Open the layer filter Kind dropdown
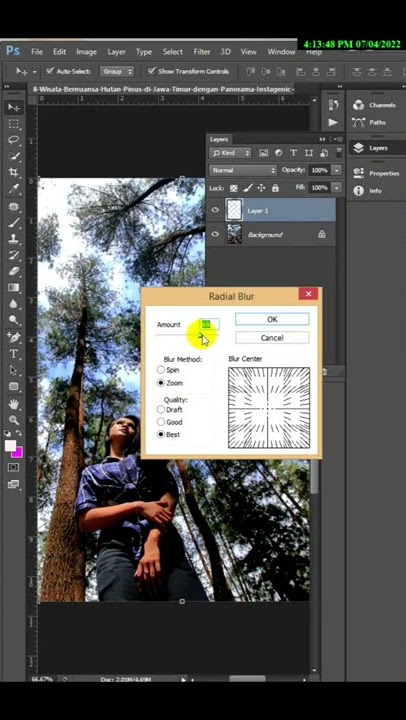 pos(230,153)
